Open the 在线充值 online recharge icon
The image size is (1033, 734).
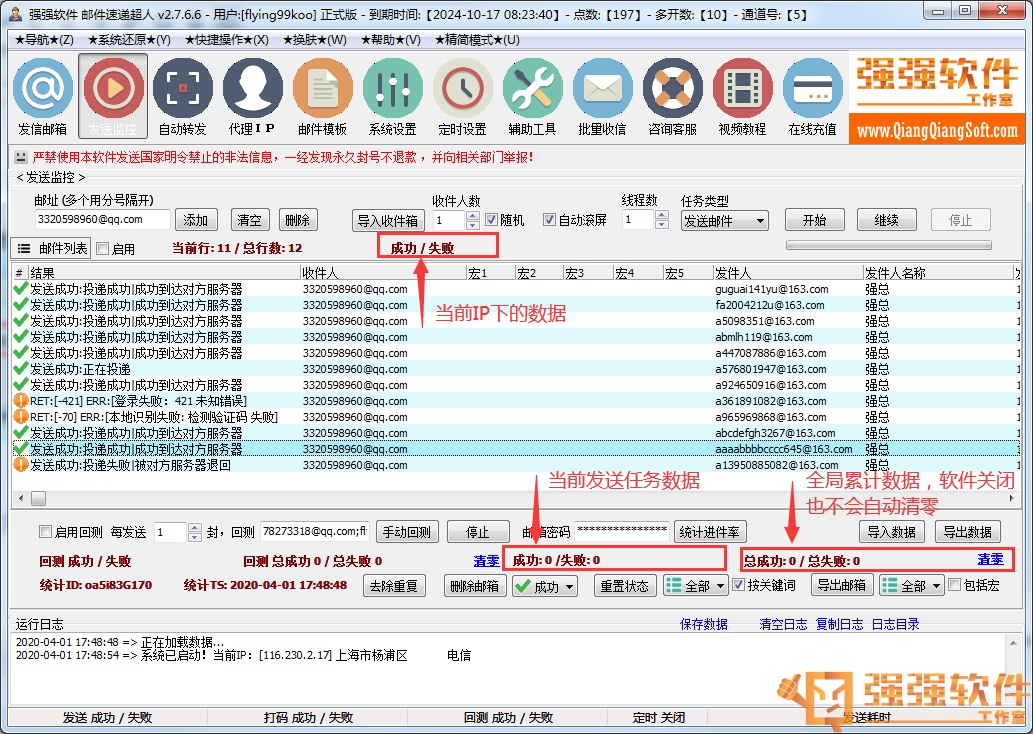[812, 96]
